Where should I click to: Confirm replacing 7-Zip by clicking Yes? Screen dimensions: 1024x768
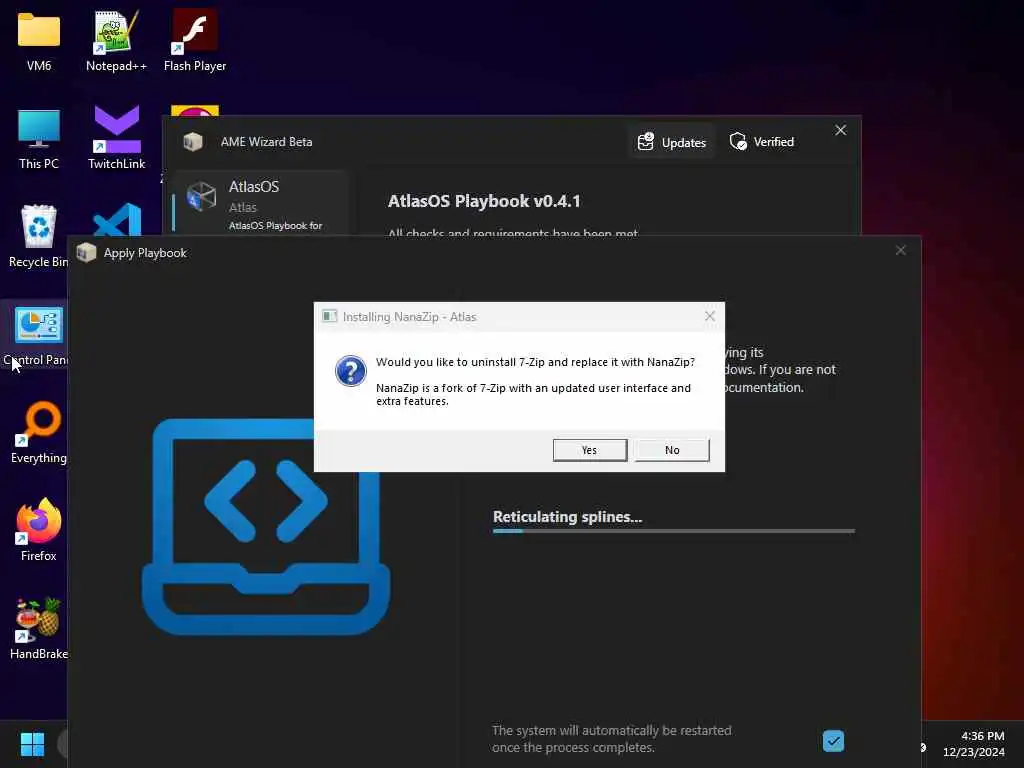tap(589, 450)
